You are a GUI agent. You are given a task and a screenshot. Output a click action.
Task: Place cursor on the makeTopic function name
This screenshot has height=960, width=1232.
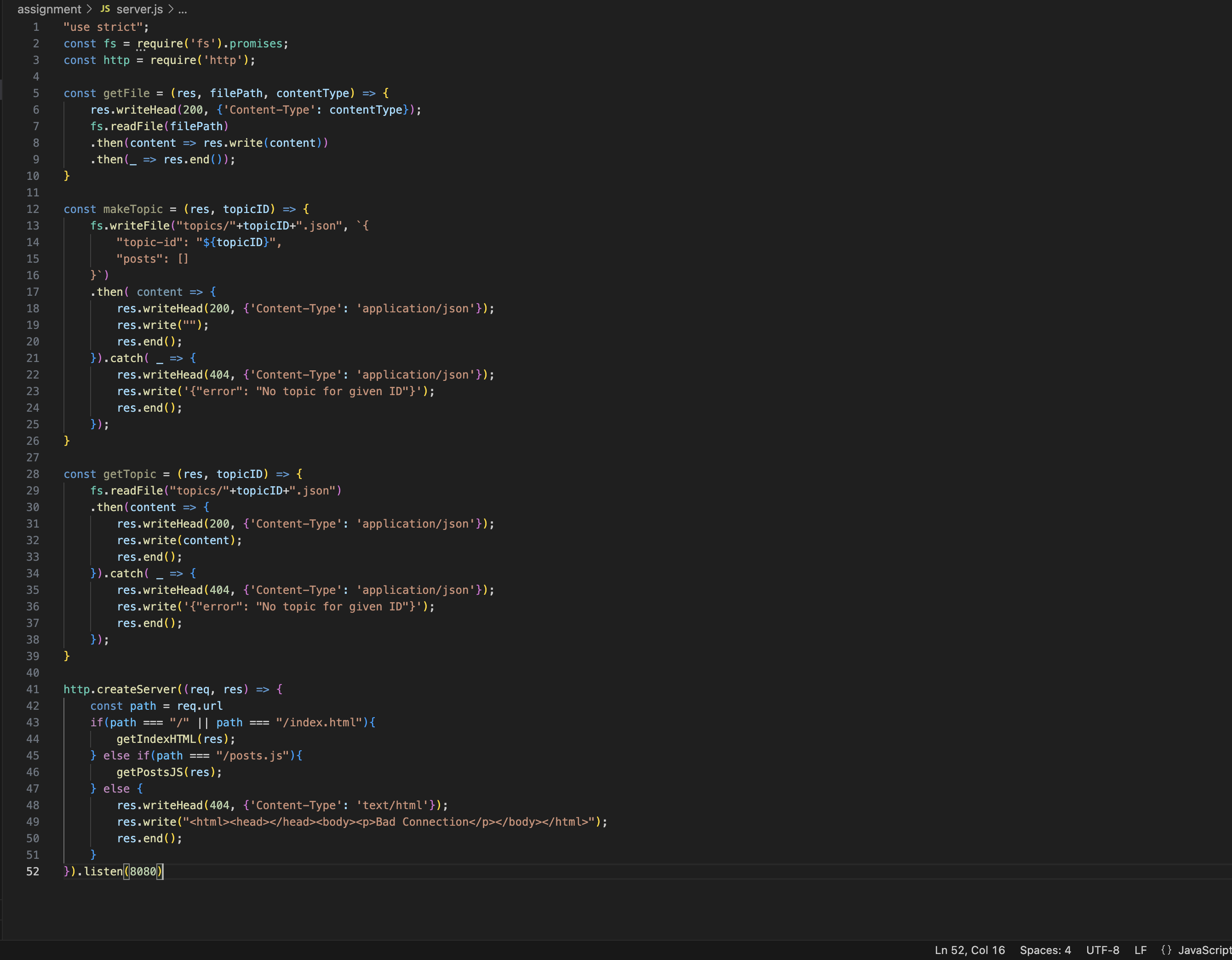[132, 209]
